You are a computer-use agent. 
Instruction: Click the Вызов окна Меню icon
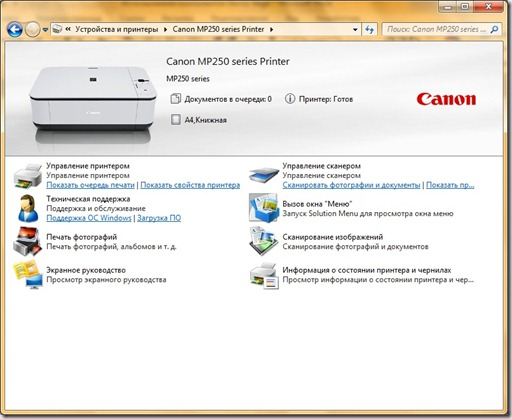coord(264,208)
